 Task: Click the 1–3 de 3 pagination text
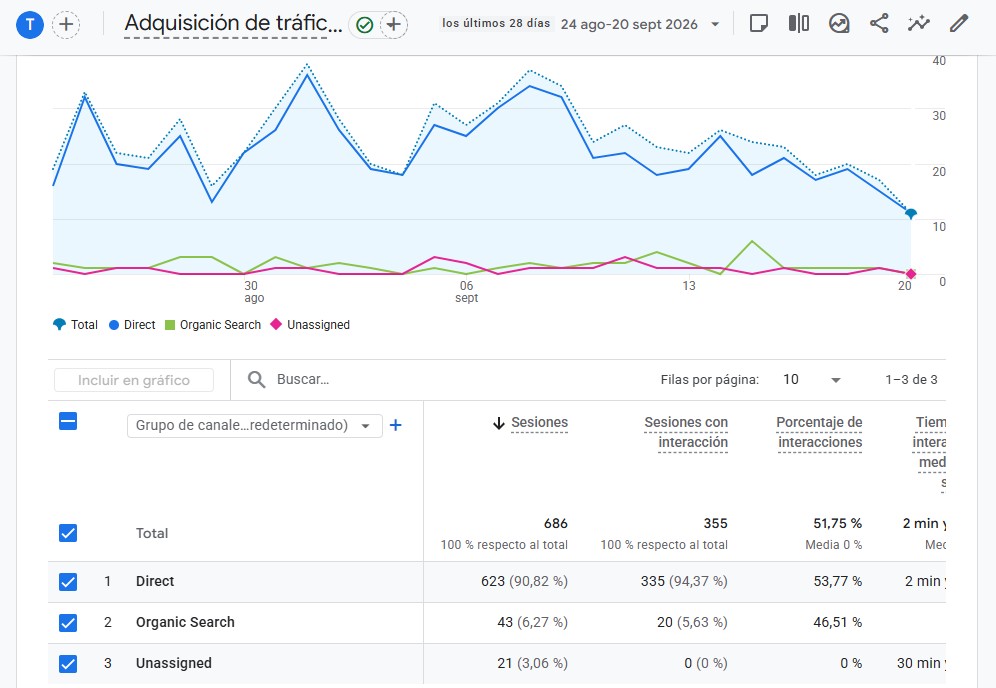pos(911,379)
